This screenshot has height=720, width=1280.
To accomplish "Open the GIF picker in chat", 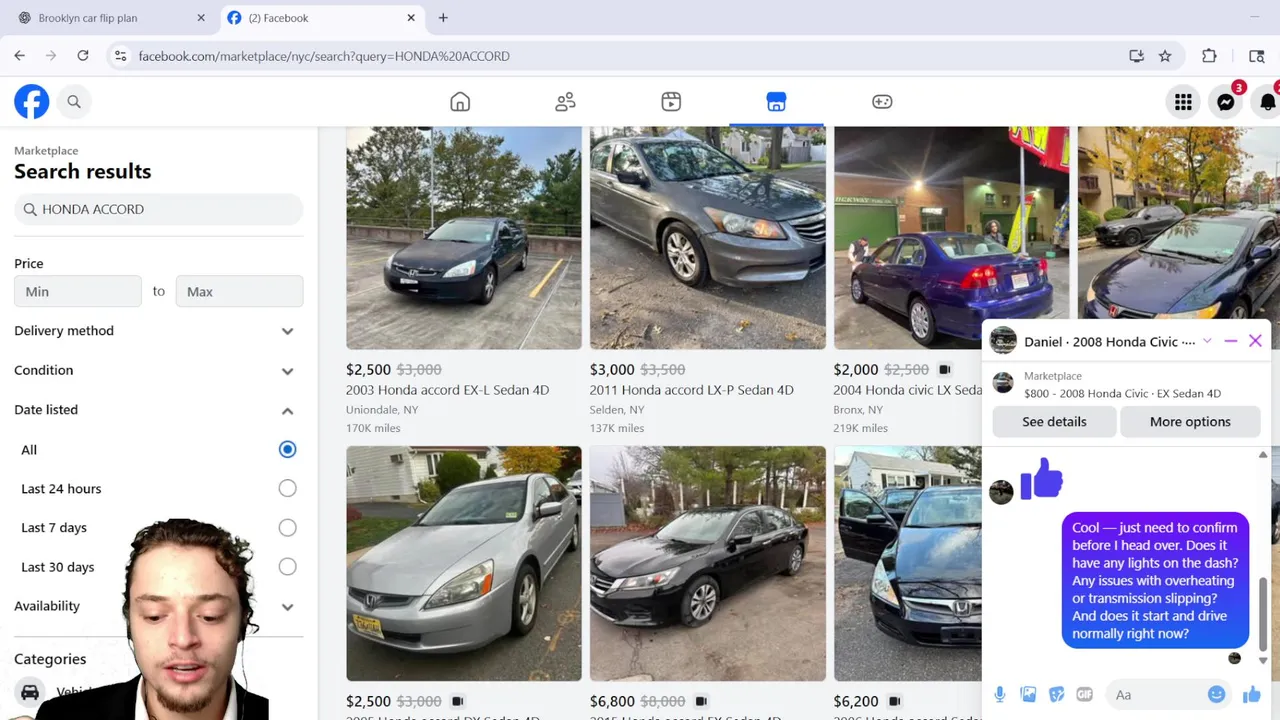I will 1084,695.
